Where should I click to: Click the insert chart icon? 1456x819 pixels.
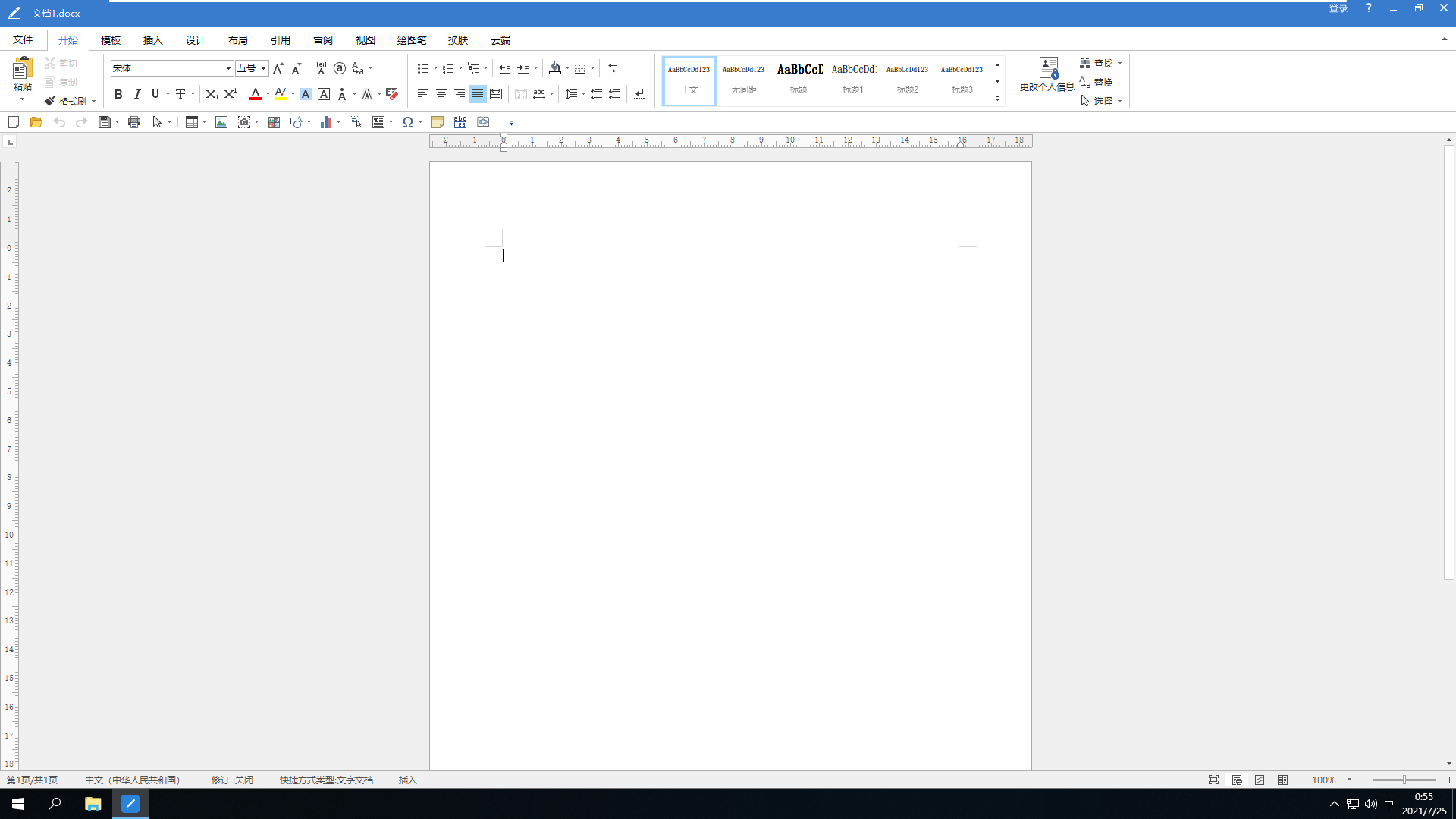(x=326, y=122)
